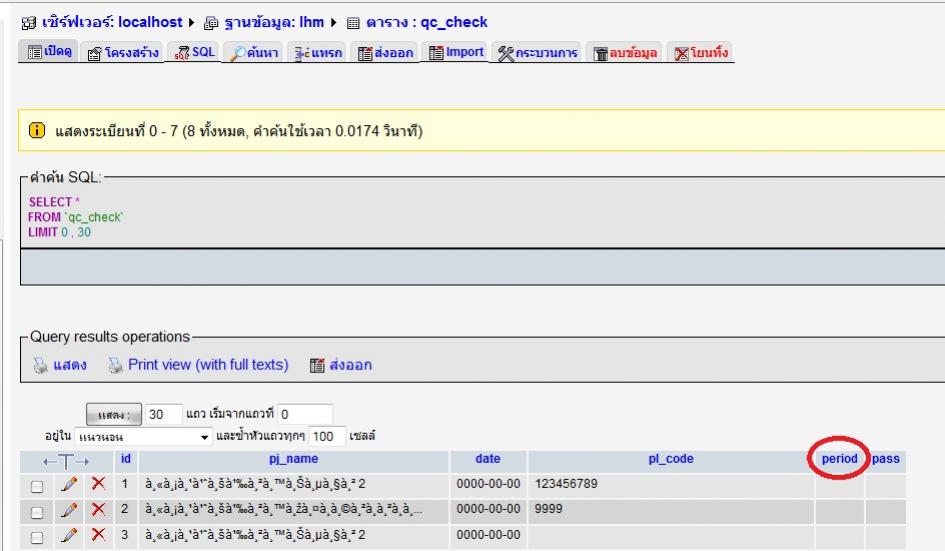Delete row id 3 with red X

(98, 535)
